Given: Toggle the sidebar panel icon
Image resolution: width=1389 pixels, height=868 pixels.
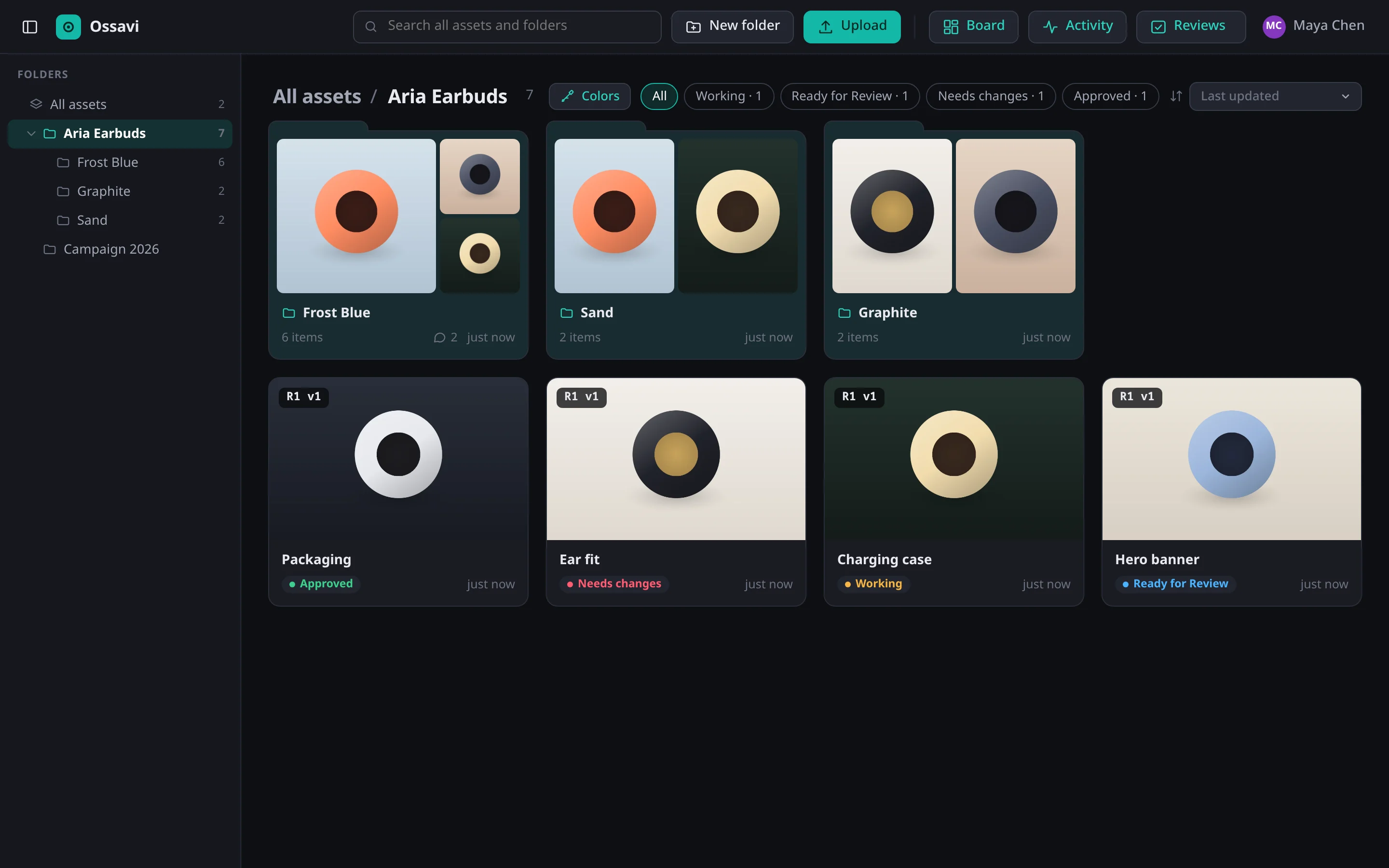Looking at the screenshot, I should 30,27.
